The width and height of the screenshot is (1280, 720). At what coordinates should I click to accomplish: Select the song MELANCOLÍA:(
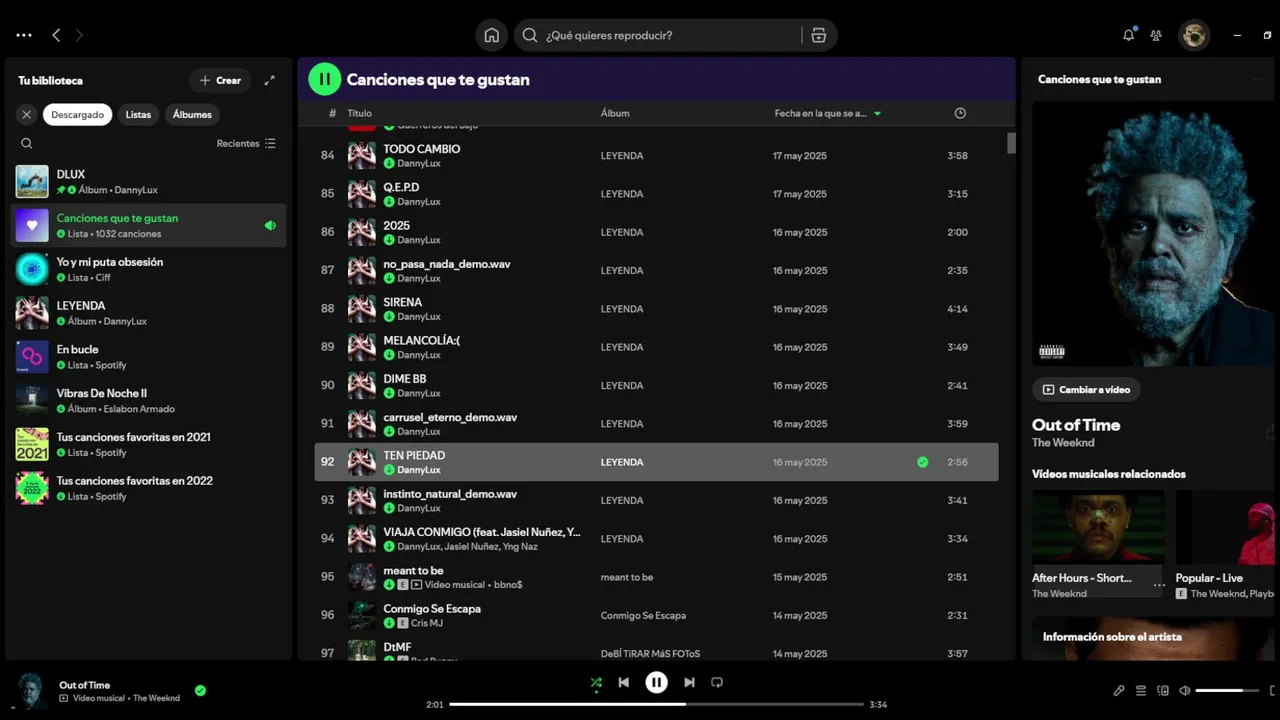point(656,347)
